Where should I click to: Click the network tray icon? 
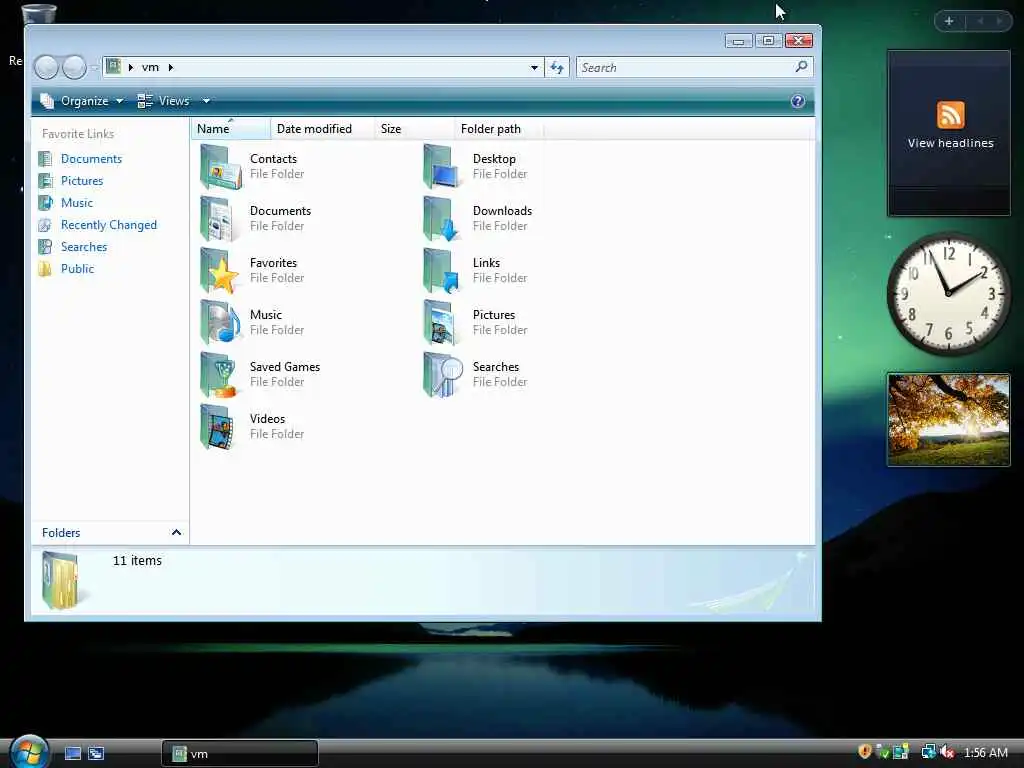coord(927,752)
